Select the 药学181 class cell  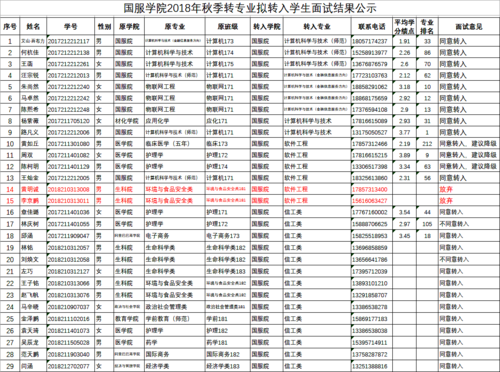coord(228,342)
